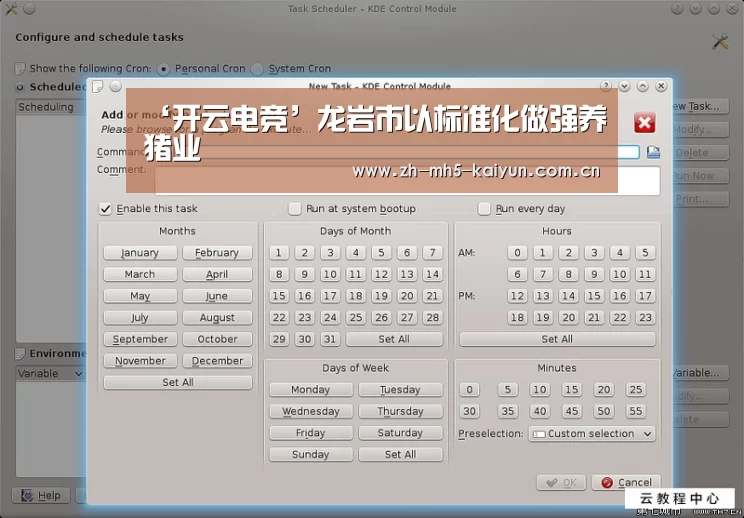Click the Help button in Task Scheduler

41,496
